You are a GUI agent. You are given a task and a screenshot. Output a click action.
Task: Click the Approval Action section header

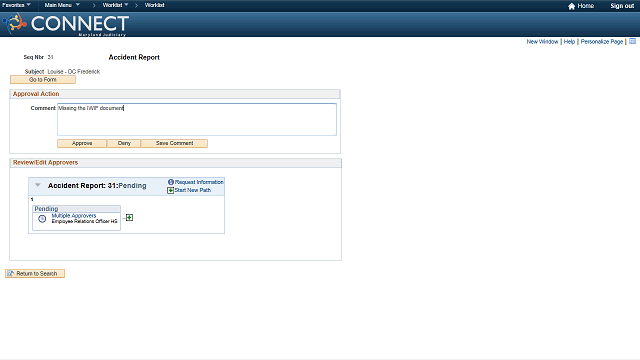pyautogui.click(x=175, y=94)
